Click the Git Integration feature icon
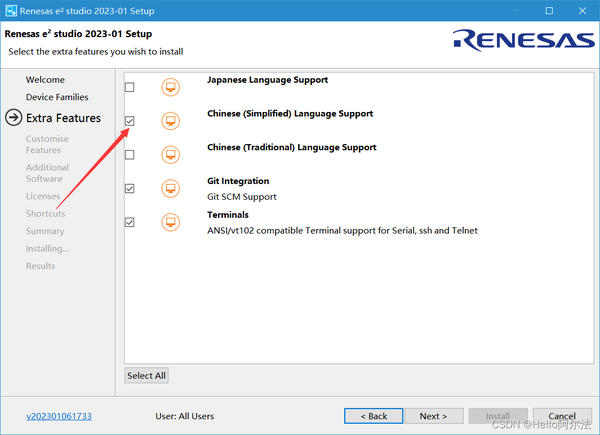Screen dimensions: 600x435 pyautogui.click(x=170, y=188)
